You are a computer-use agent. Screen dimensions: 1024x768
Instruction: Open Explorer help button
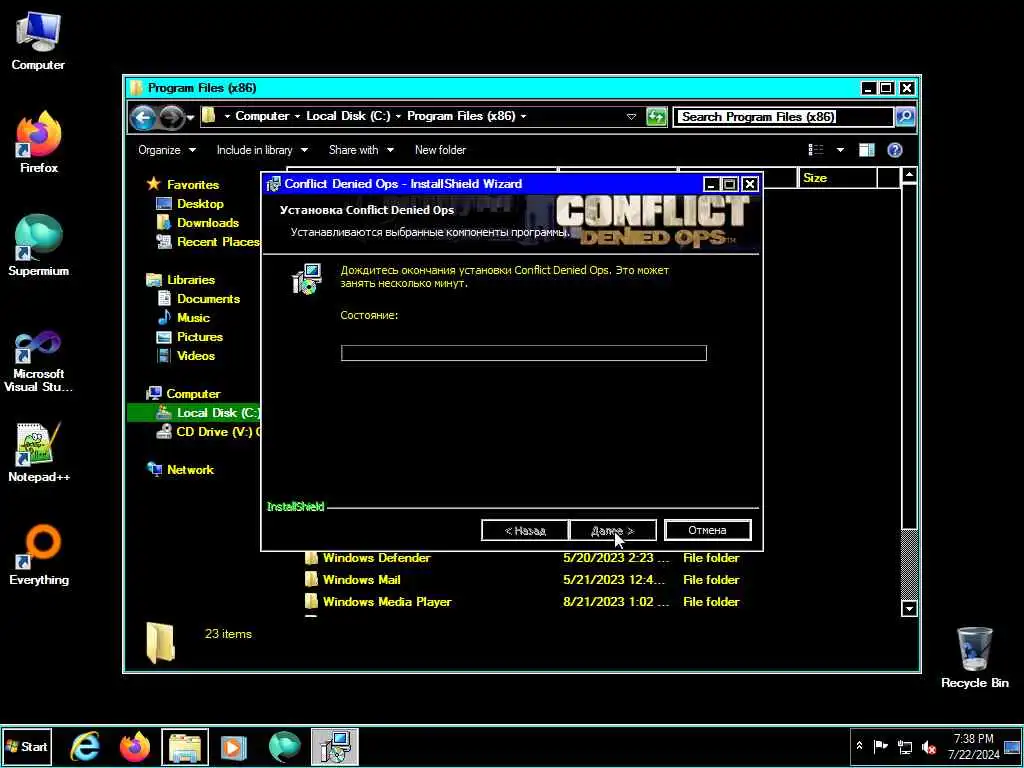pyautogui.click(x=895, y=150)
